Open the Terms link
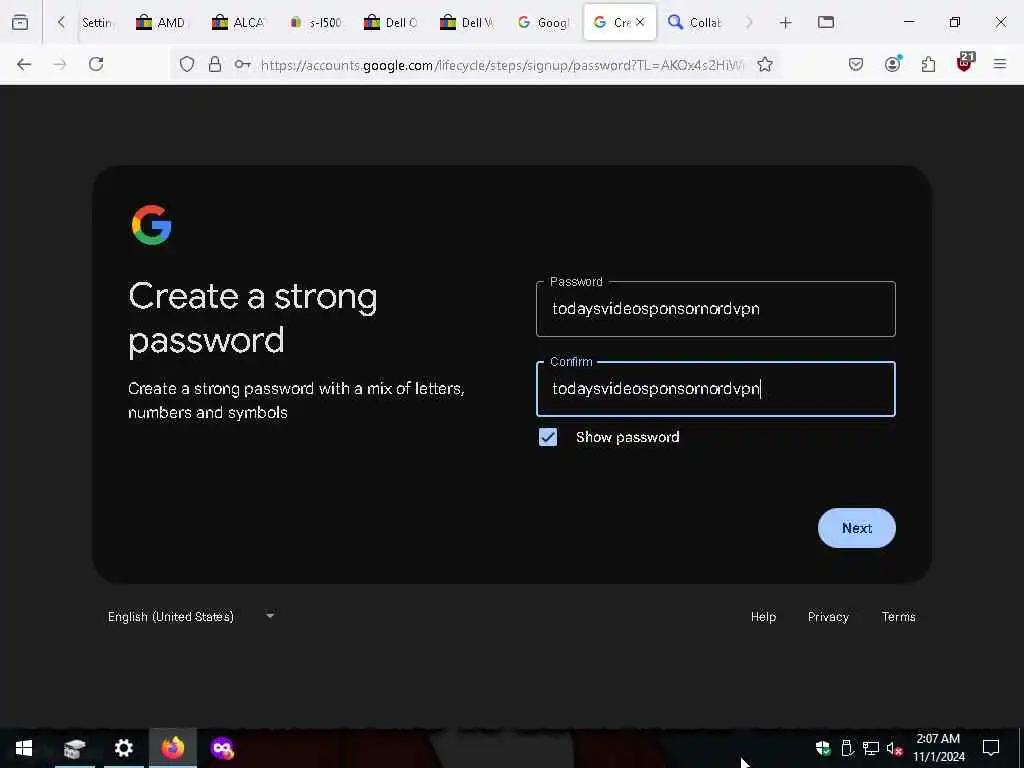 click(899, 616)
